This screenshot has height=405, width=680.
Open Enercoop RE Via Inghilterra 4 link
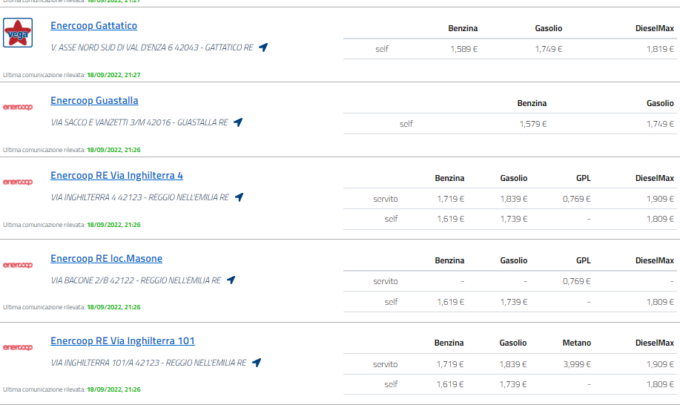[x=116, y=175]
